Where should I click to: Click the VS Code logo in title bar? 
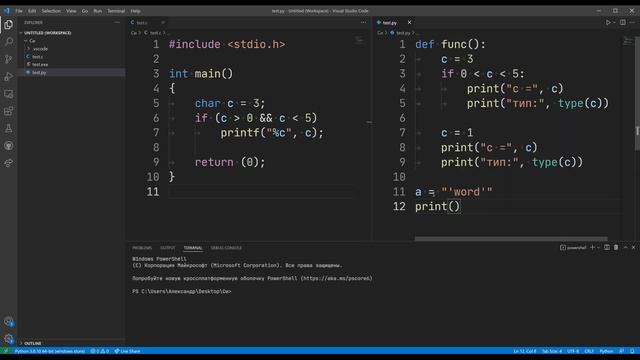7,11
